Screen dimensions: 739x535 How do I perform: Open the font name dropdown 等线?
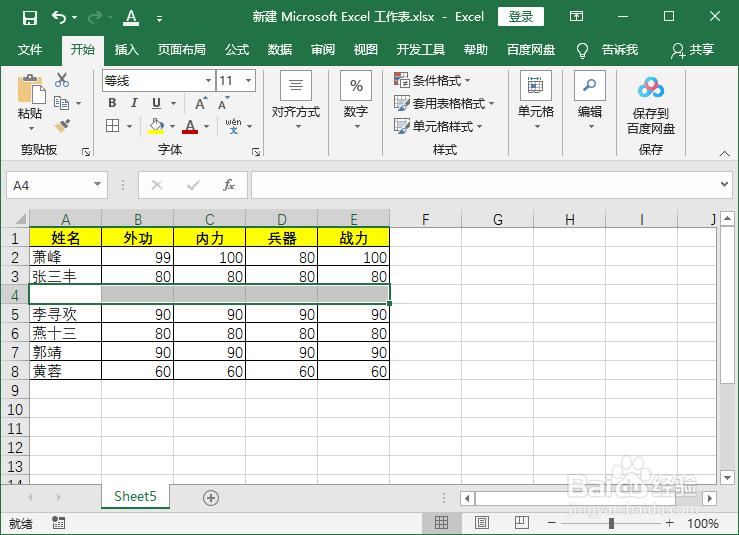pos(208,81)
